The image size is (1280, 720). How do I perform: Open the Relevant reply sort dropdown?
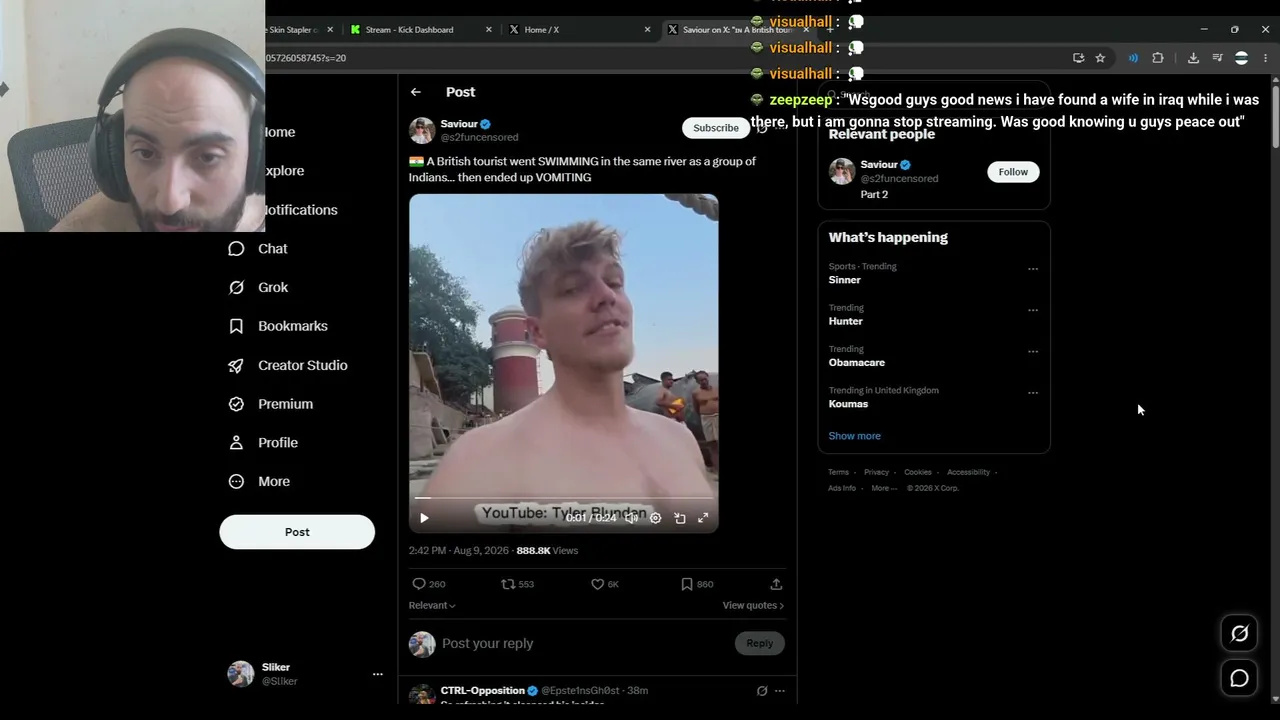[432, 605]
